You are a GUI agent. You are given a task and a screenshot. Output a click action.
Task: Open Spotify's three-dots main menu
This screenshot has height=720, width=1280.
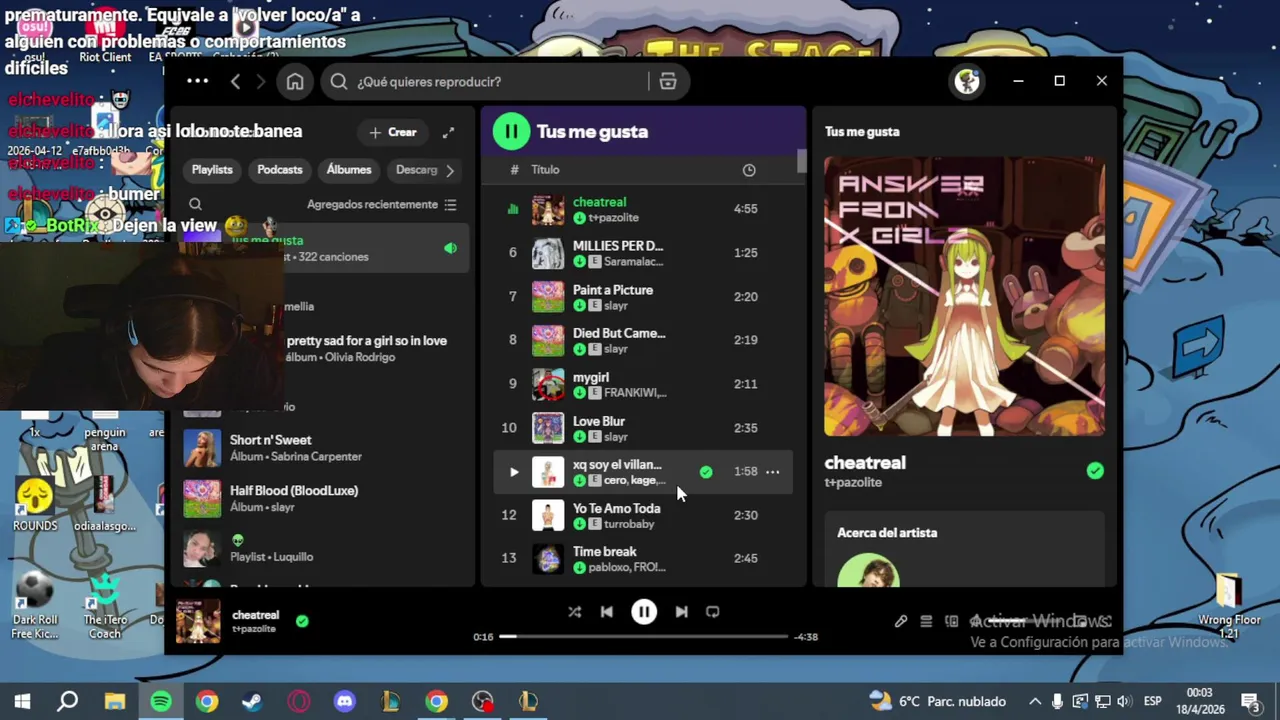click(x=197, y=81)
